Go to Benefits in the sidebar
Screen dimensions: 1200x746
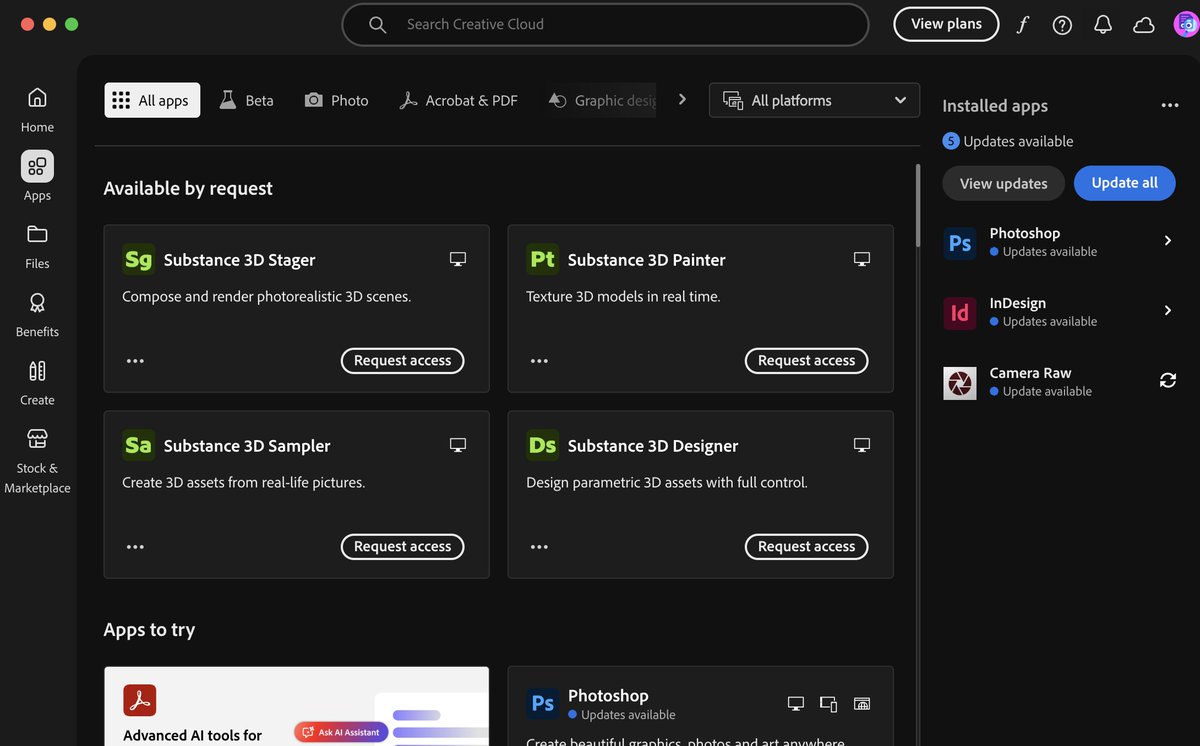click(x=37, y=314)
